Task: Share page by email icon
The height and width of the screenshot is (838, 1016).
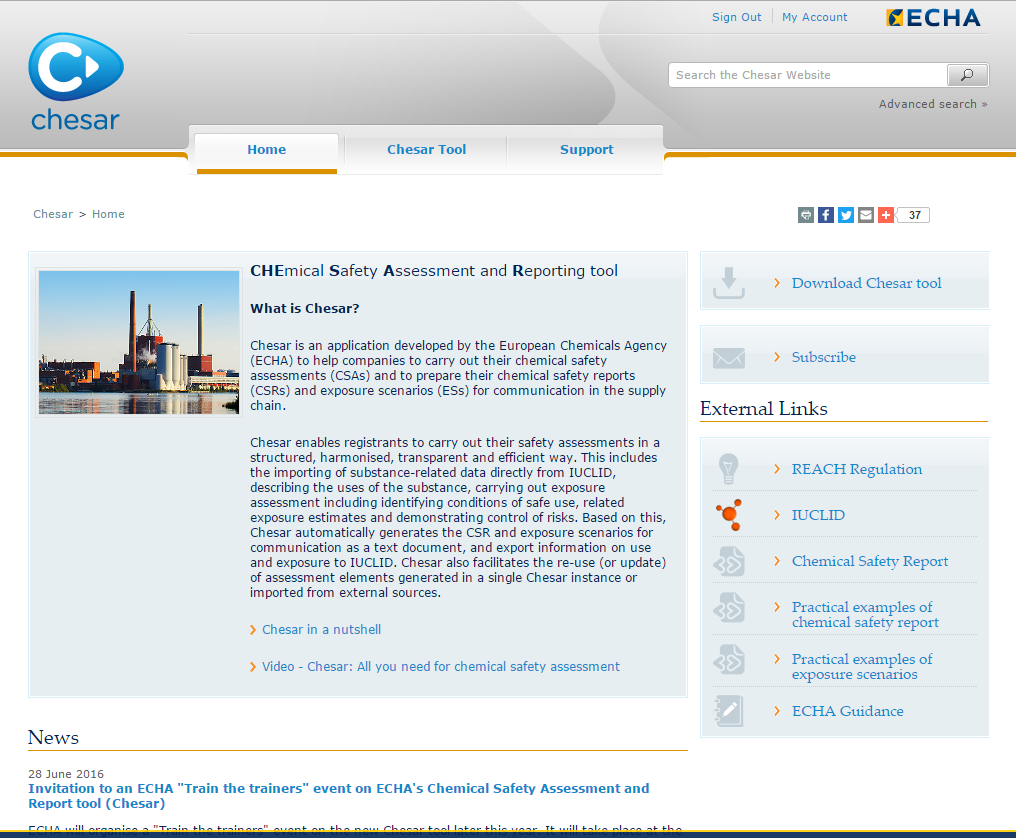Action: pyautogui.click(x=866, y=215)
